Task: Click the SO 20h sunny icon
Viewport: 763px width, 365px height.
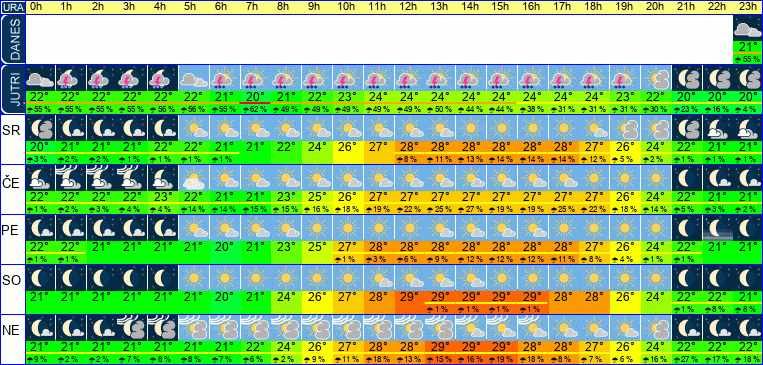Action: [x=656, y=278]
